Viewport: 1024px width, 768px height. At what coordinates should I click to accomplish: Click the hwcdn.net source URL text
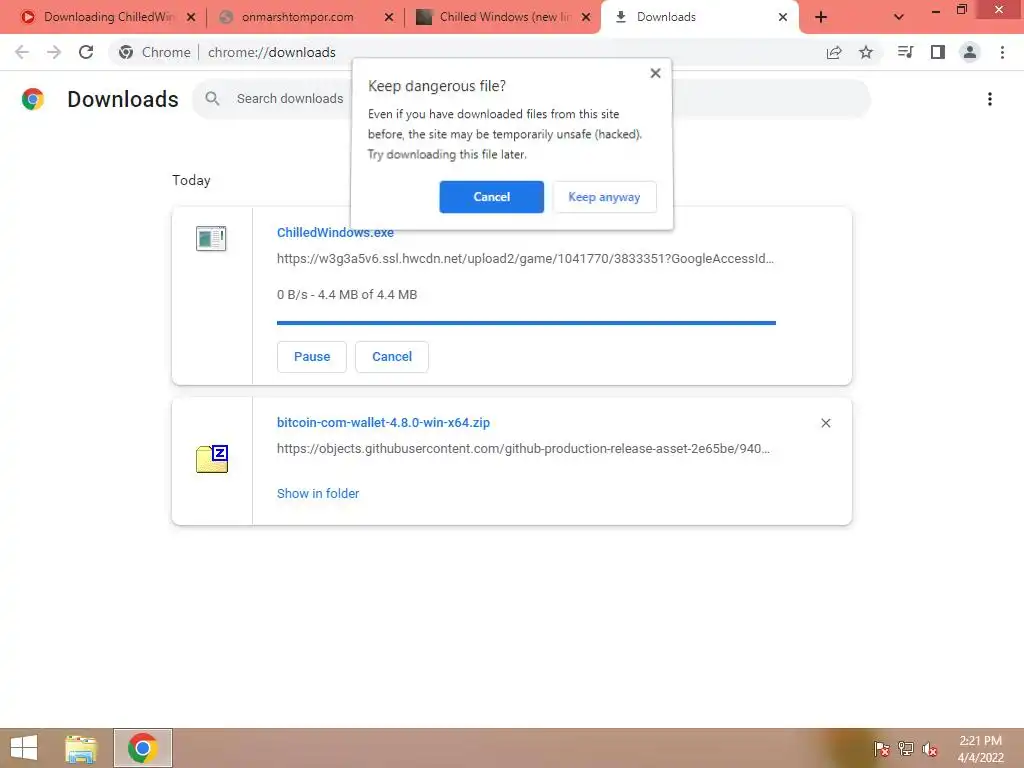click(x=525, y=259)
